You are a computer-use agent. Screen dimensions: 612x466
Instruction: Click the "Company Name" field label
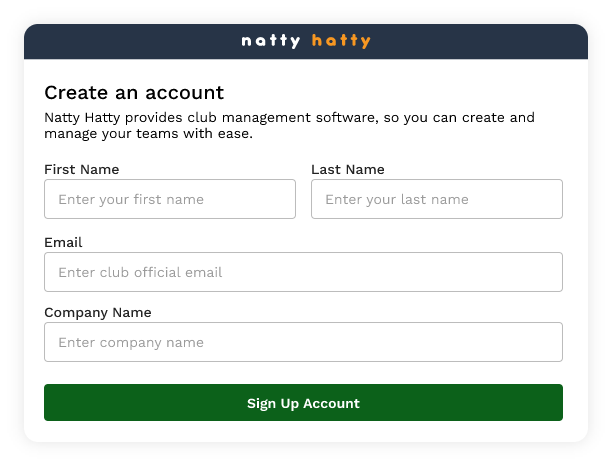pyautogui.click(x=98, y=313)
